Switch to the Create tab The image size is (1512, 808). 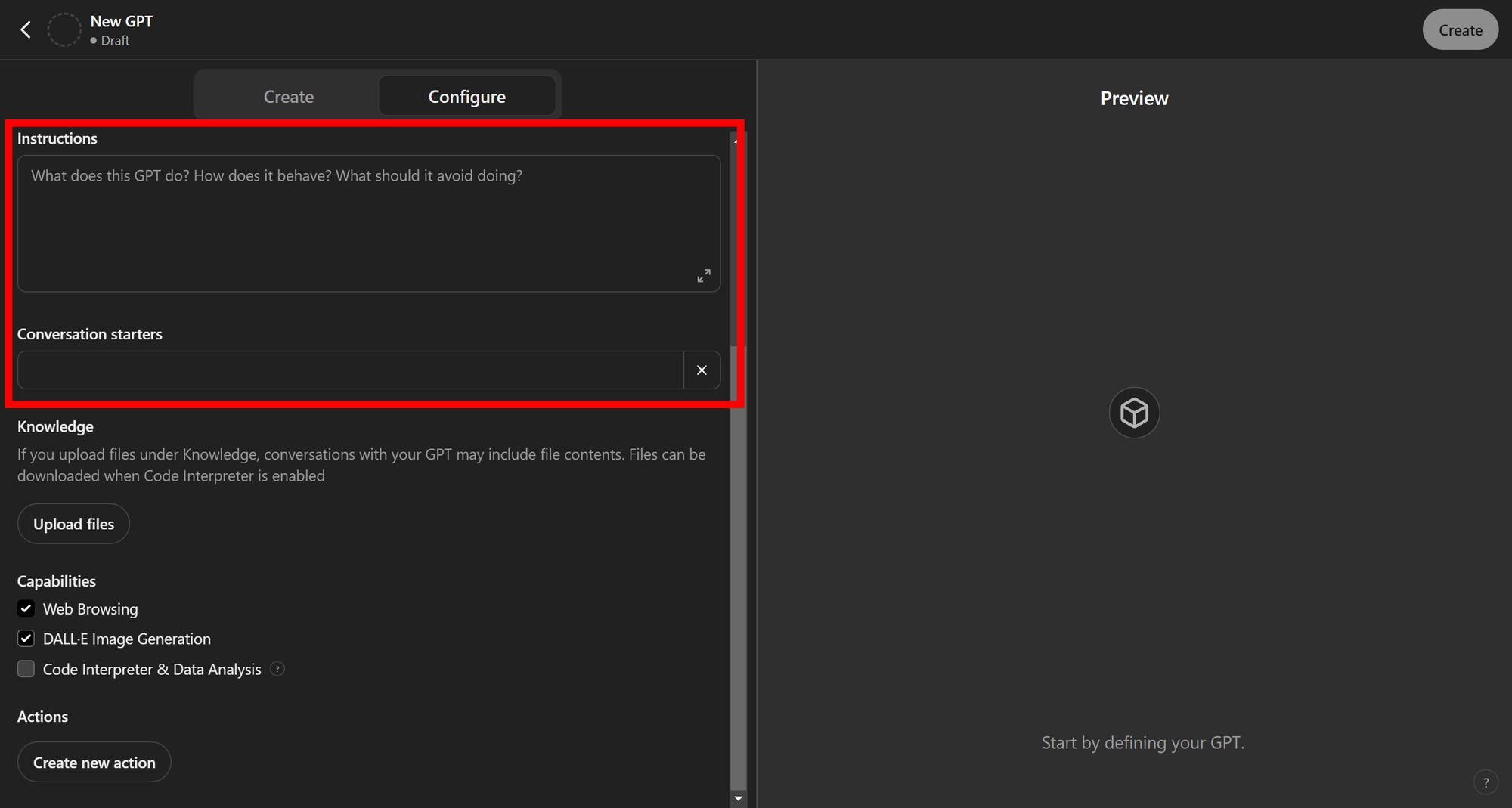pos(288,97)
